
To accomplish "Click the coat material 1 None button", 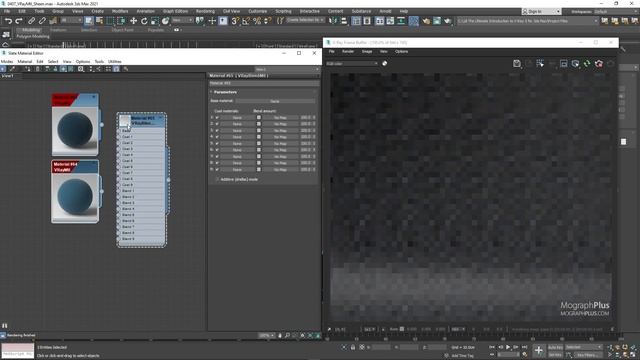I will click(237, 118).
